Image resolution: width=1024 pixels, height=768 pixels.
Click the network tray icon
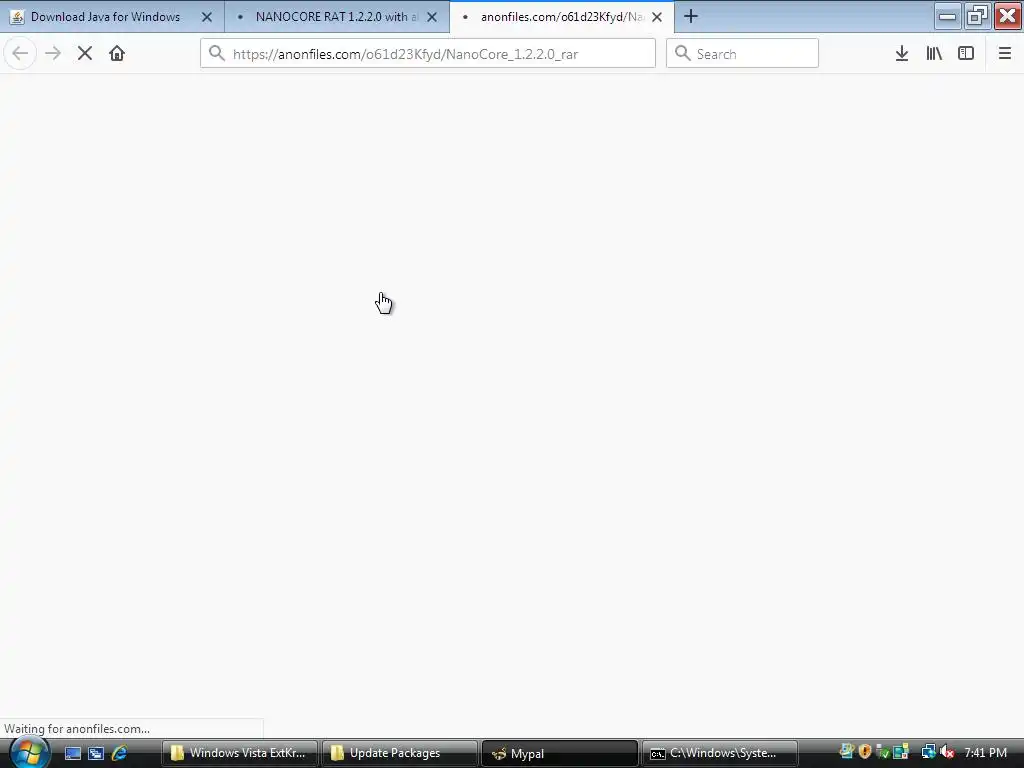click(x=928, y=752)
